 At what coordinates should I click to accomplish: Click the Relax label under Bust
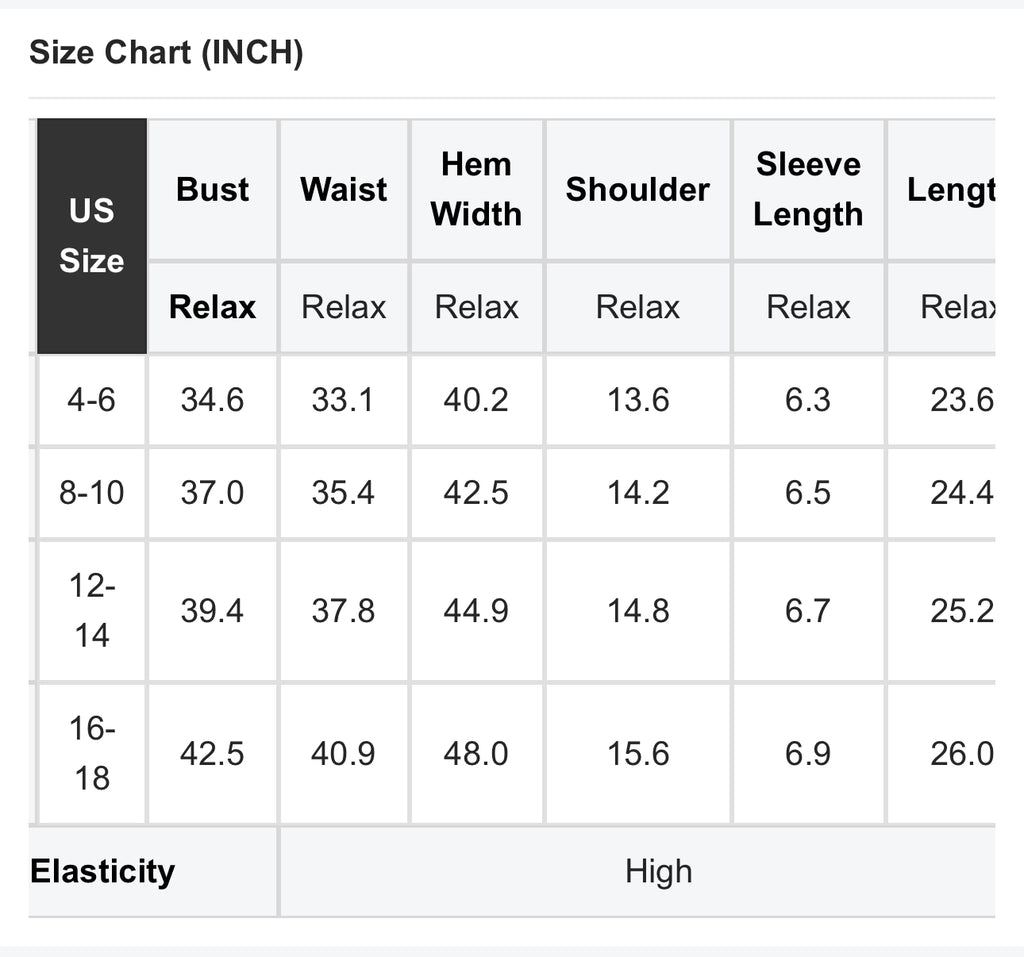click(212, 307)
